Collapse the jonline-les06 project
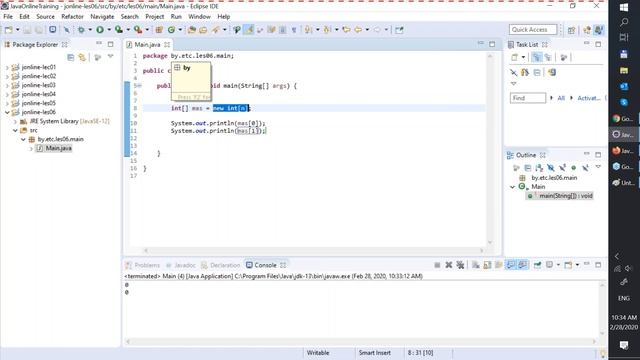The image size is (640, 360). click(x=7, y=112)
